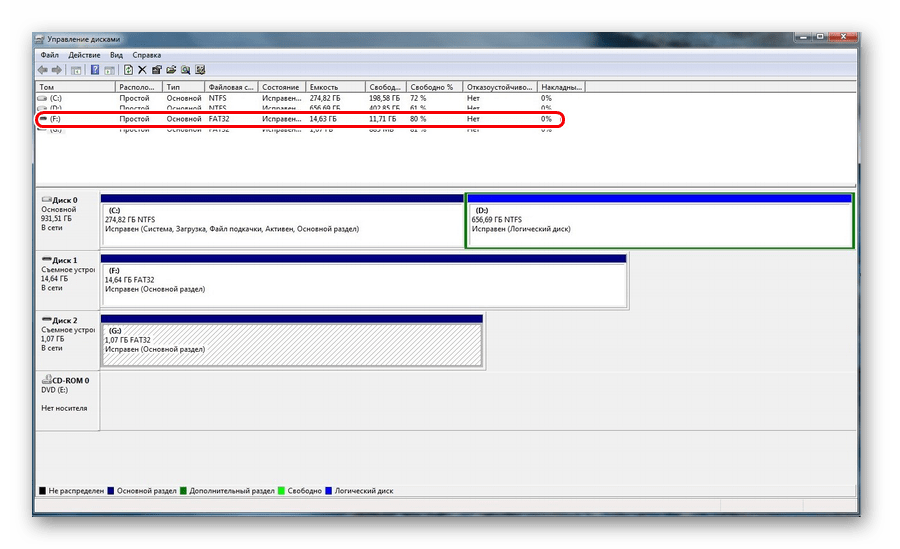Image resolution: width=900 pixels, height=549 pixels.
Task: Click FAT32 cell in the (F:) row
Action: coord(219,119)
